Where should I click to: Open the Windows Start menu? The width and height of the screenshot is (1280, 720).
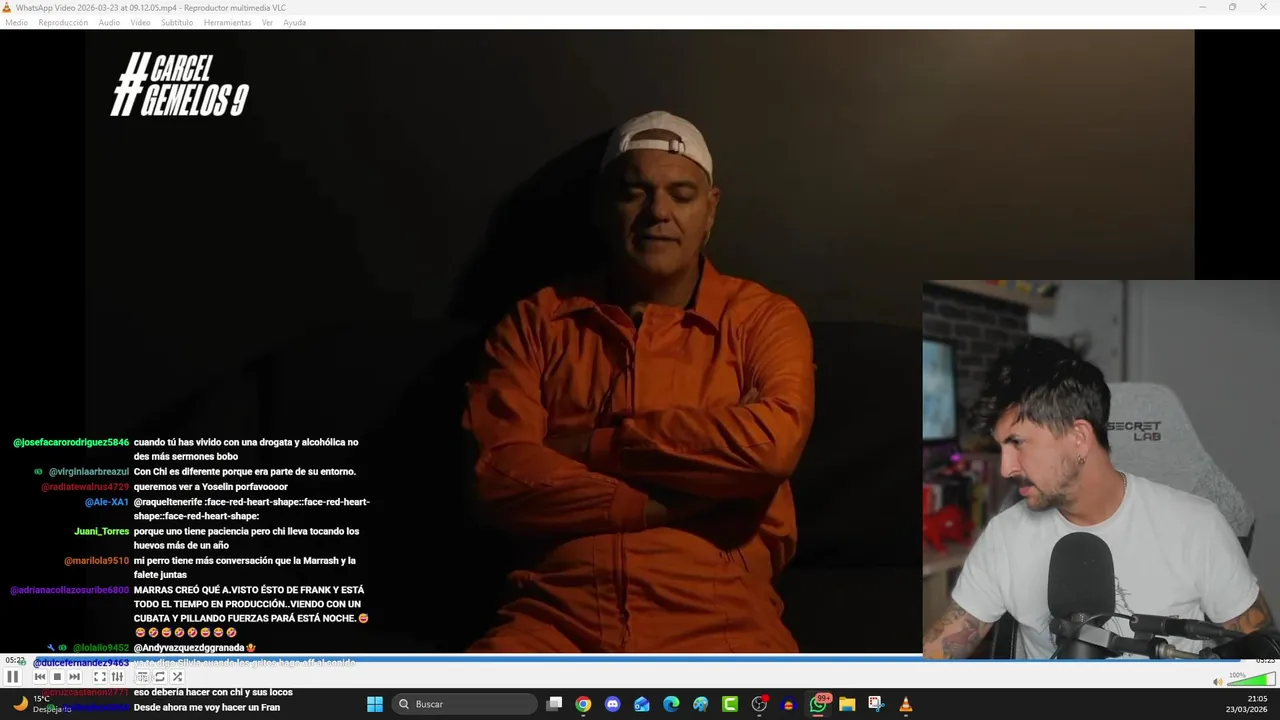pyautogui.click(x=375, y=704)
